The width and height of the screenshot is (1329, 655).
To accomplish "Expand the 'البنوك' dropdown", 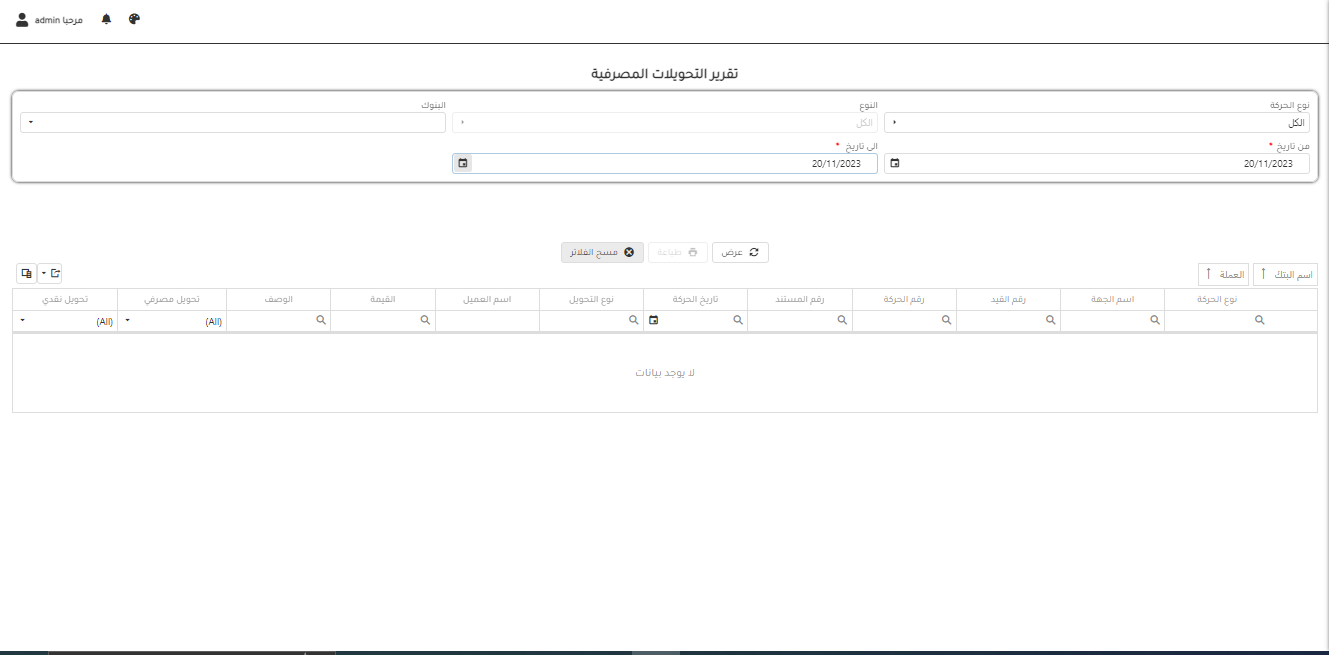I will click(30, 123).
